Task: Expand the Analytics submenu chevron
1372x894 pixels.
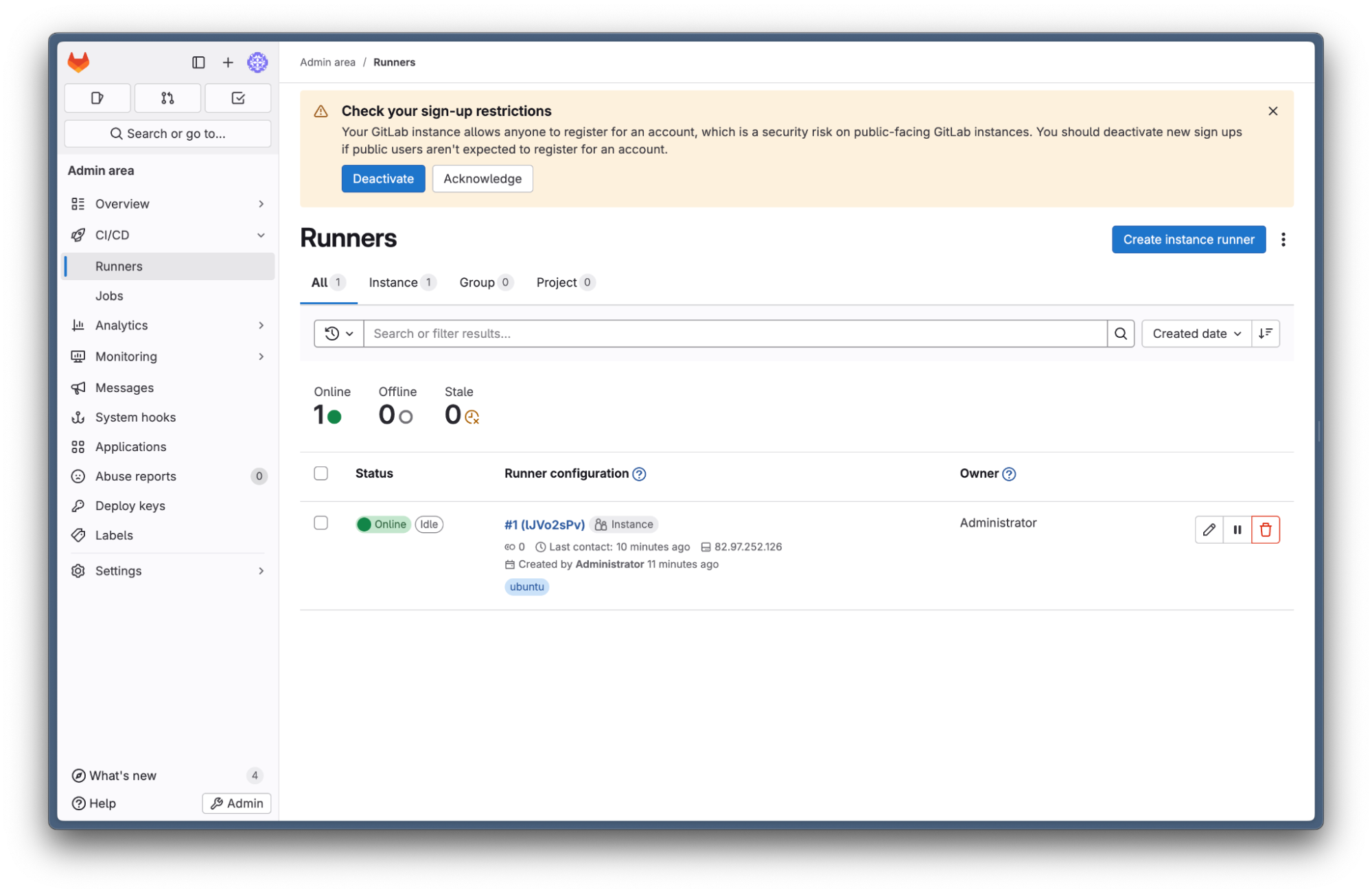Action: click(261, 325)
